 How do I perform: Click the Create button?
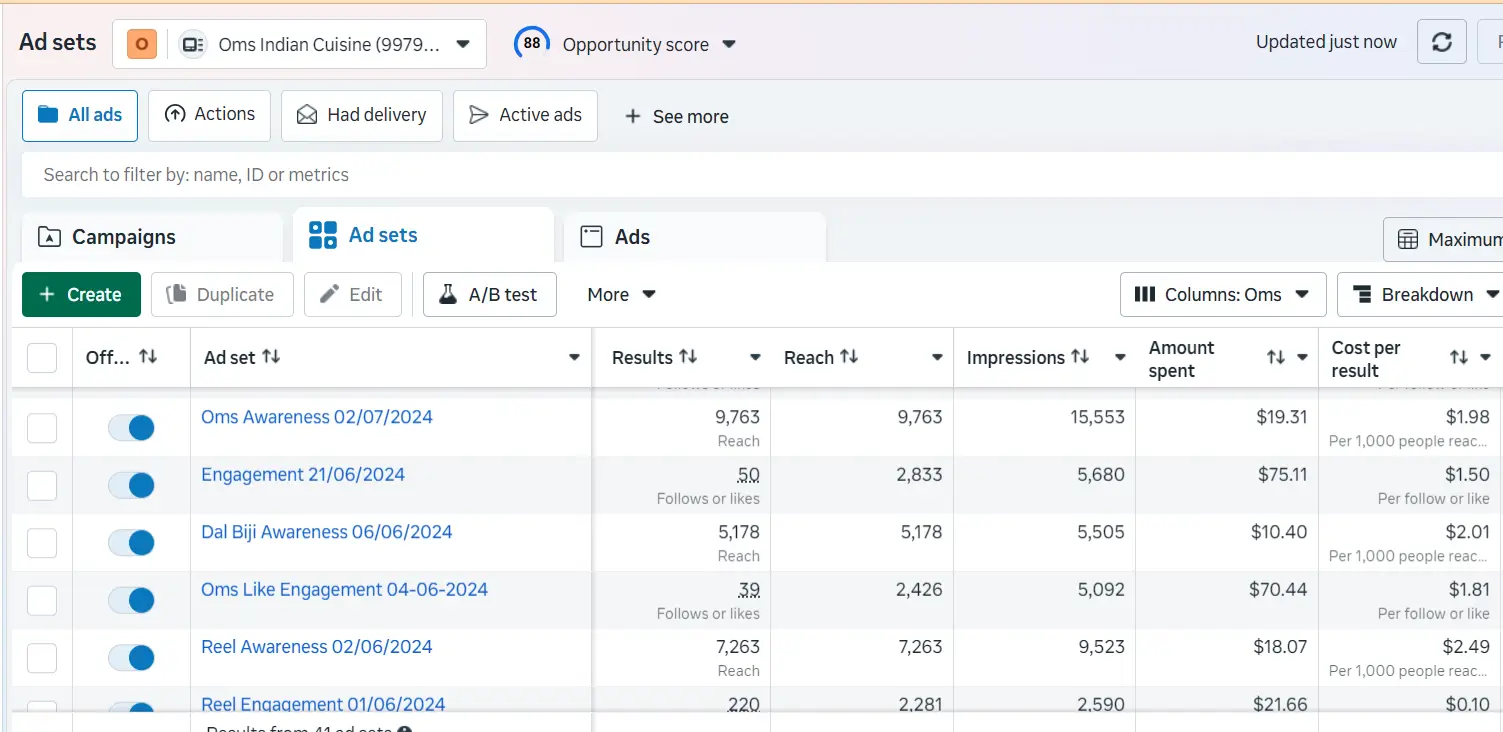pyautogui.click(x=80, y=294)
